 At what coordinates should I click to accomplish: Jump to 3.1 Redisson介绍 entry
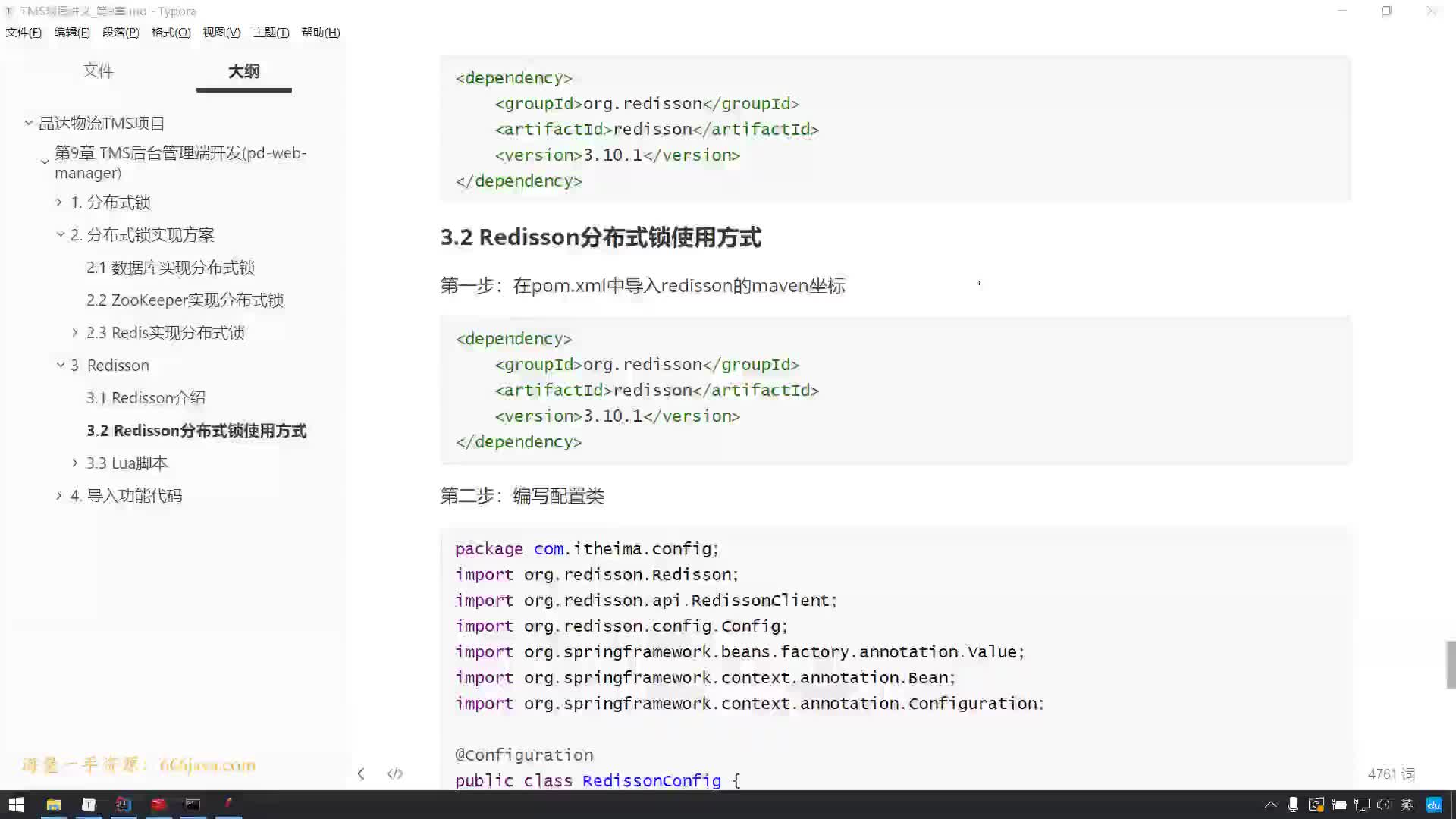pos(146,397)
